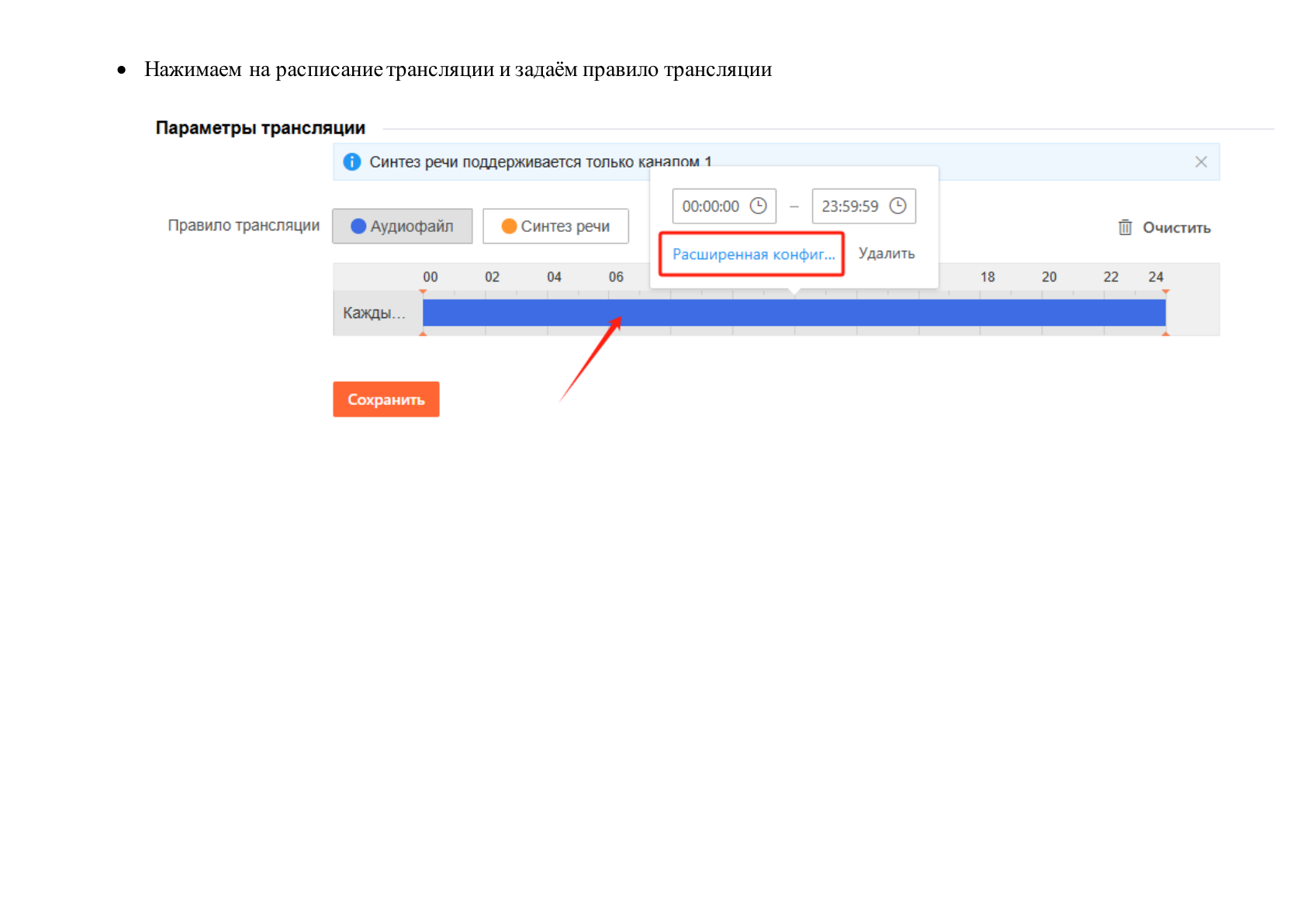Click the blue dot in Аудиофайл
Screen dimensions: 1307x924
pyautogui.click(x=358, y=226)
